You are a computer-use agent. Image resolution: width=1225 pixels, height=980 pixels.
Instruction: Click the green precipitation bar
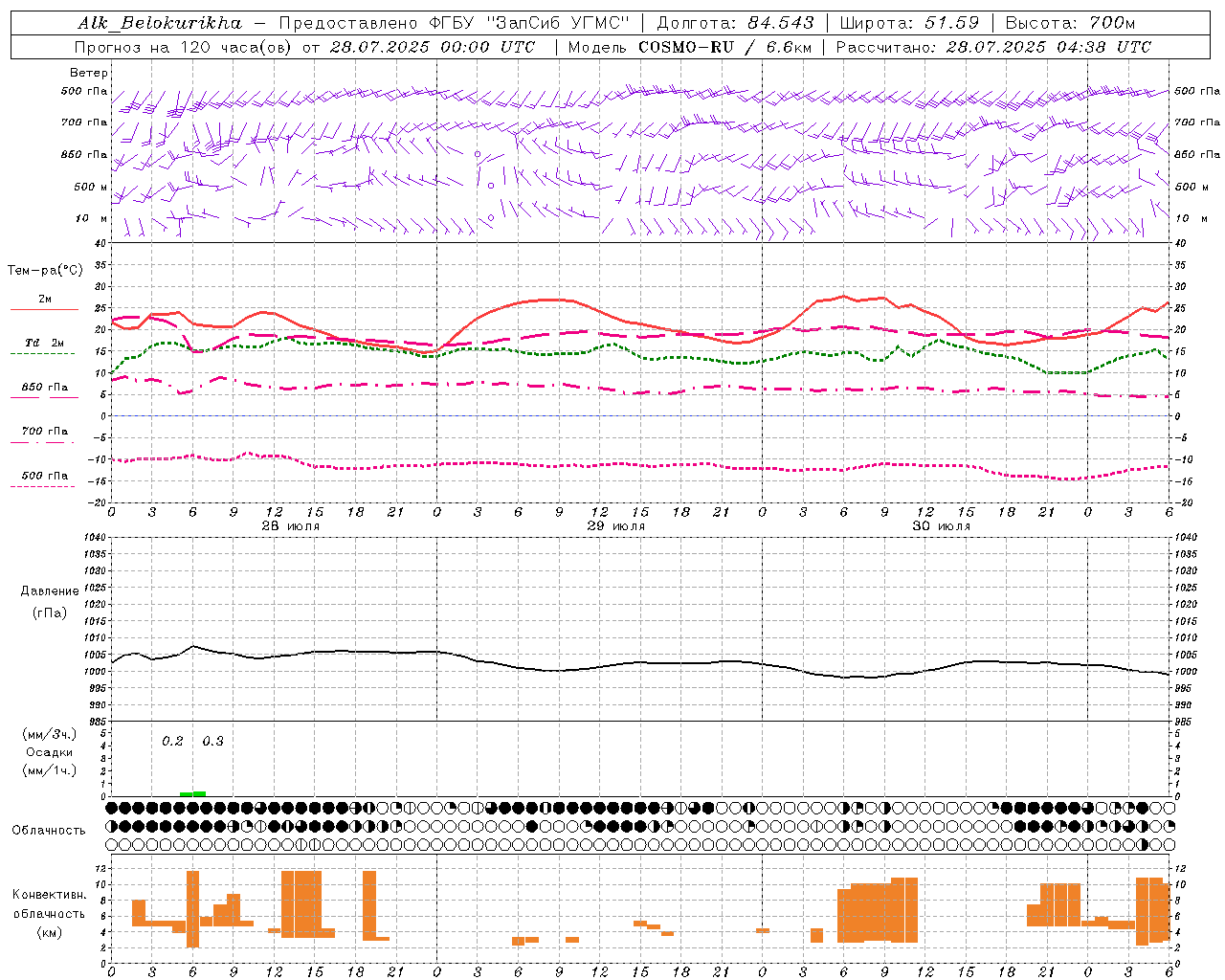[192, 793]
